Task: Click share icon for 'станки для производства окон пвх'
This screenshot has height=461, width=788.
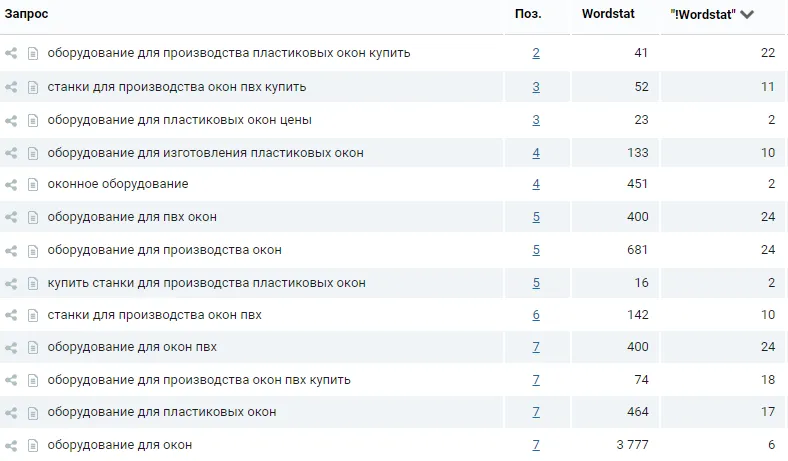Action: click(11, 315)
